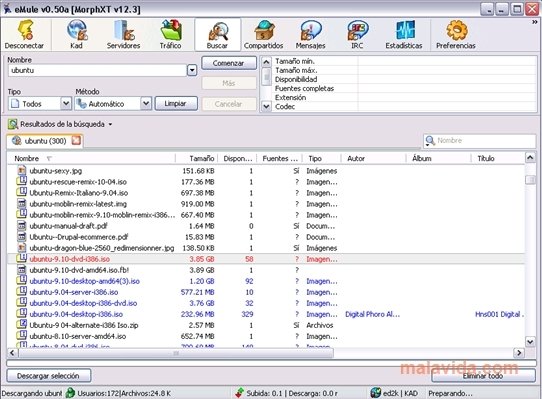Sort by the Fuentes column header

pos(280,158)
